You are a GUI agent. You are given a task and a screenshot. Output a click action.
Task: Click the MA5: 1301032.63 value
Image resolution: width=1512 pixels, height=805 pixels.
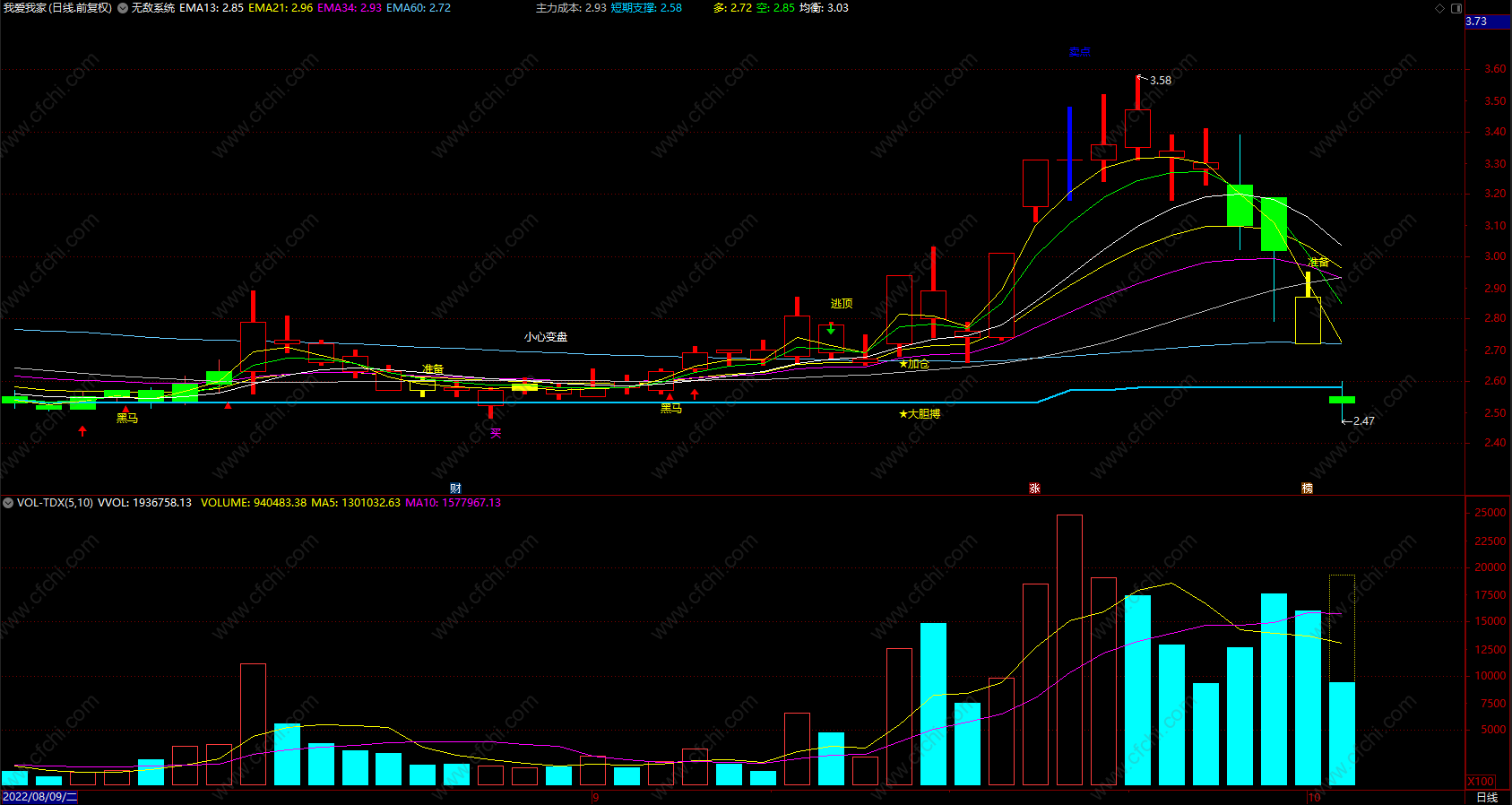(x=356, y=503)
